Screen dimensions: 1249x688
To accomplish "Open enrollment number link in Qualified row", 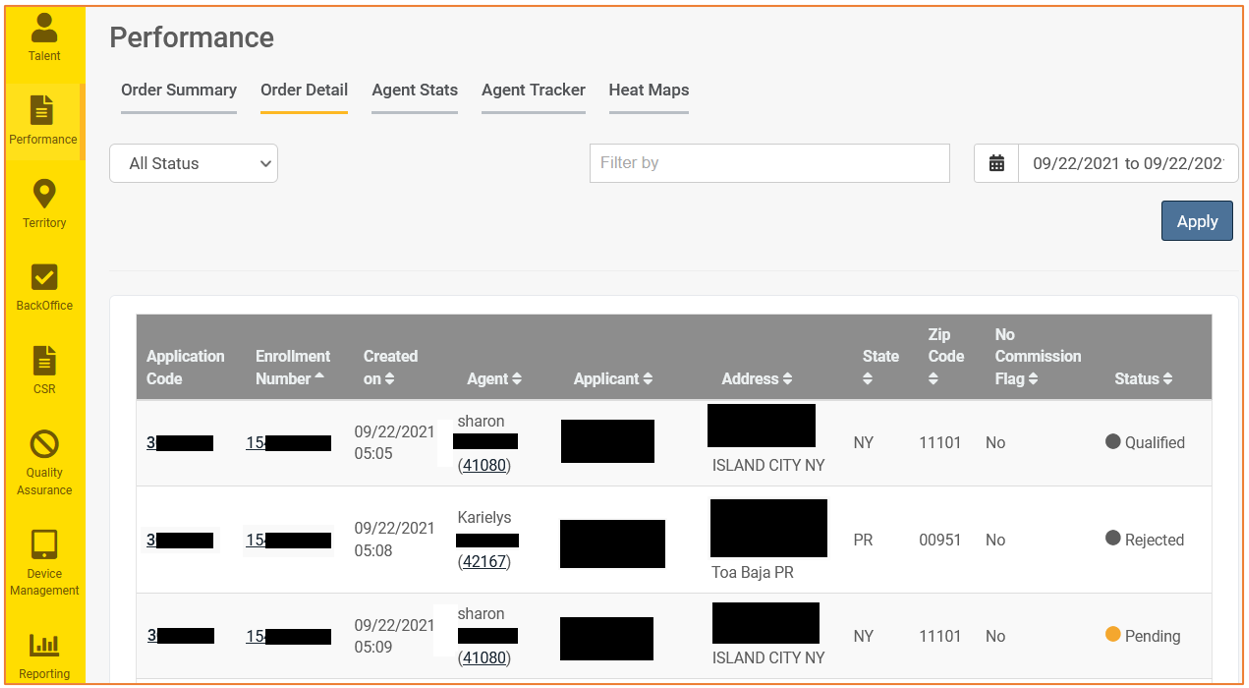I will point(288,442).
